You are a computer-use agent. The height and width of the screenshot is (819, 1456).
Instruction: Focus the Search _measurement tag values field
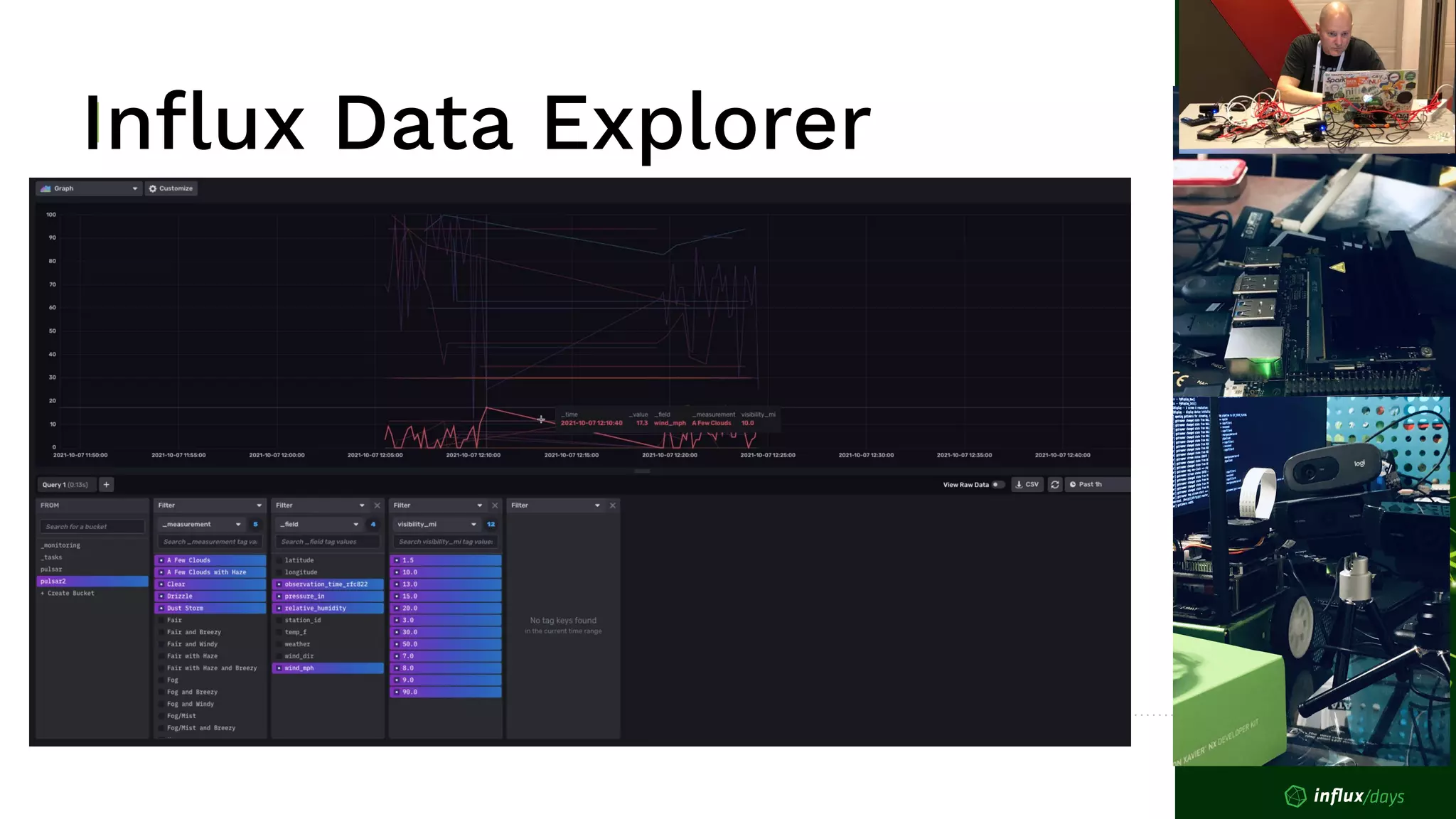pos(210,542)
